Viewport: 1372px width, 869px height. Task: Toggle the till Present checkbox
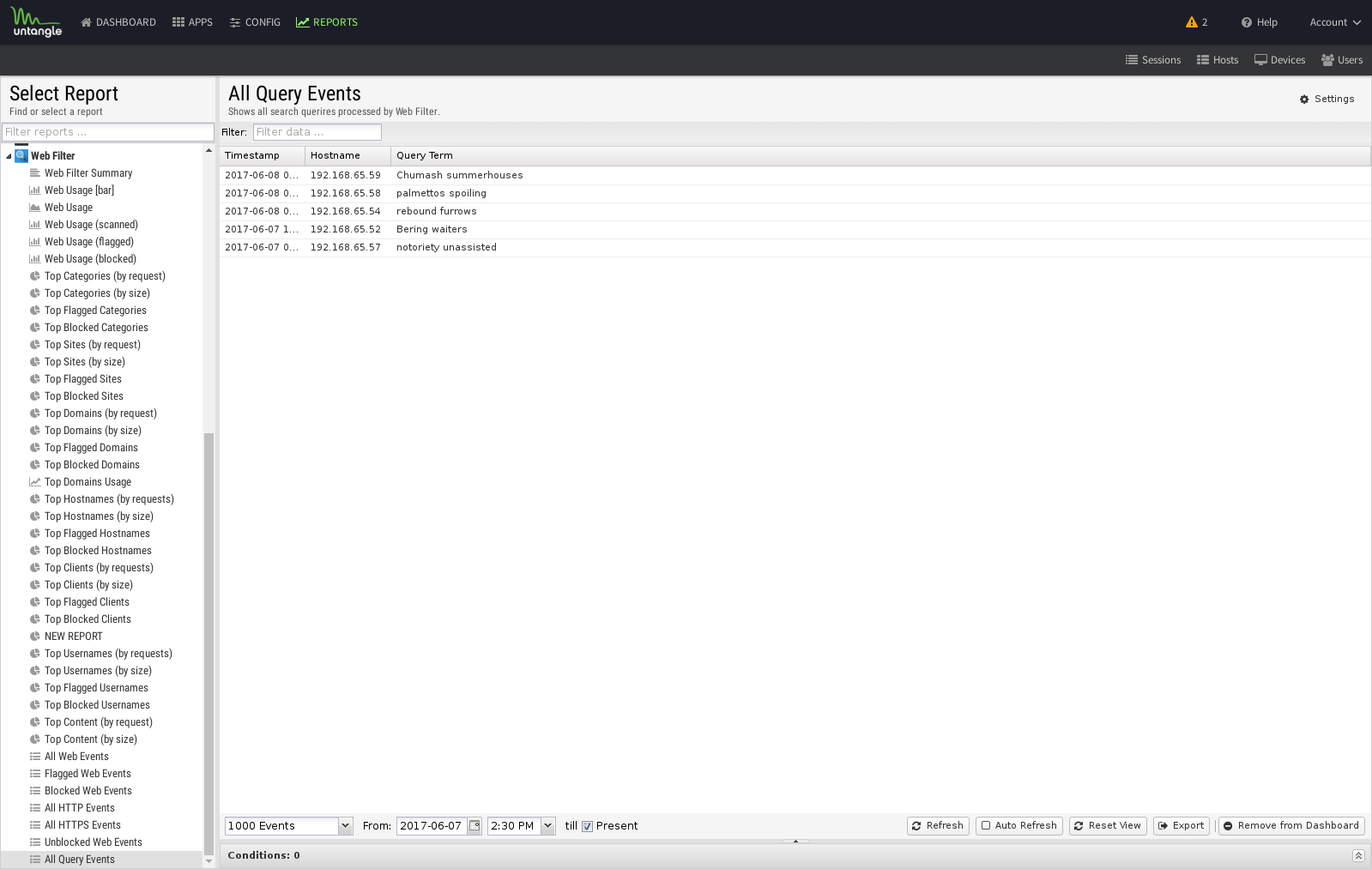(588, 826)
